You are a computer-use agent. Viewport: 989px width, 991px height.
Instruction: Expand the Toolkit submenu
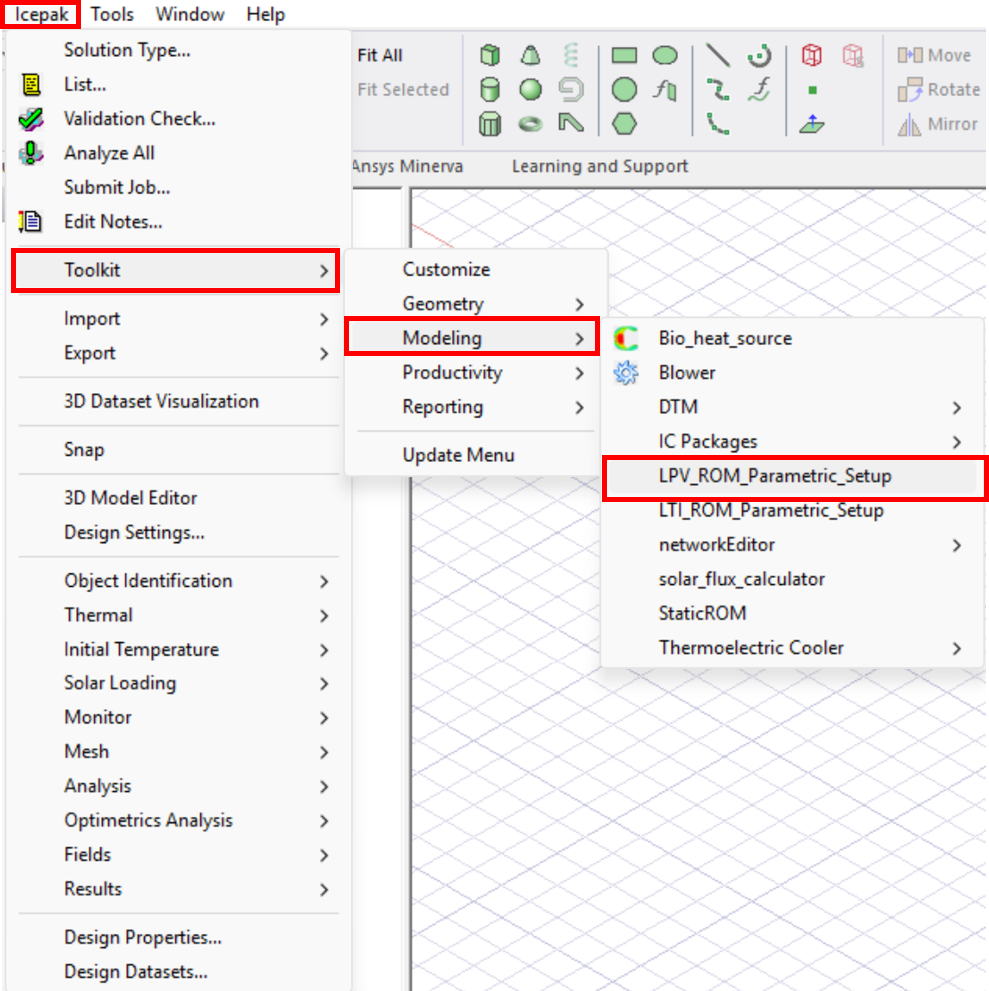[176, 271]
